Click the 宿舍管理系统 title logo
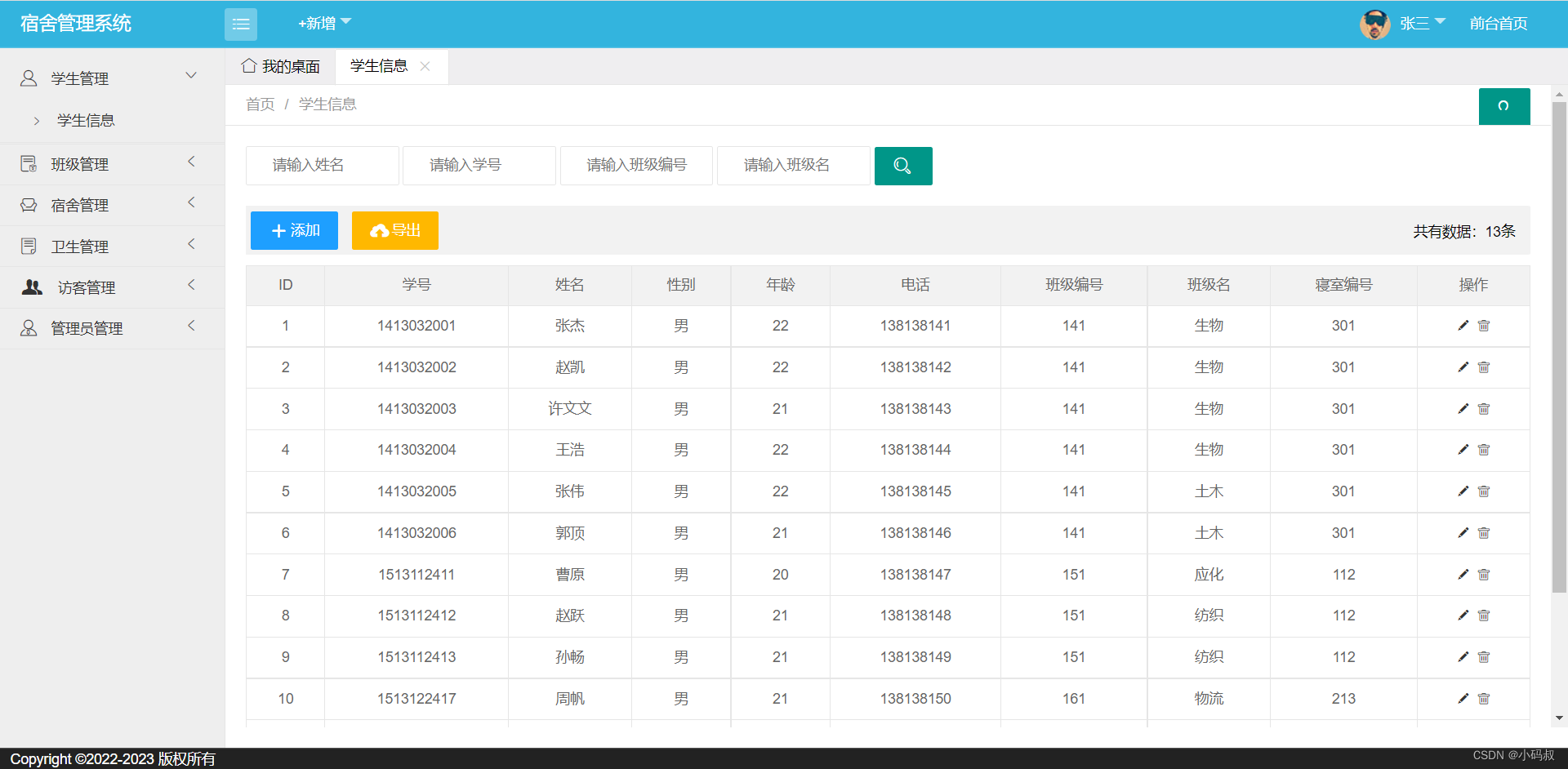The height and width of the screenshot is (769, 1568). 76,24
